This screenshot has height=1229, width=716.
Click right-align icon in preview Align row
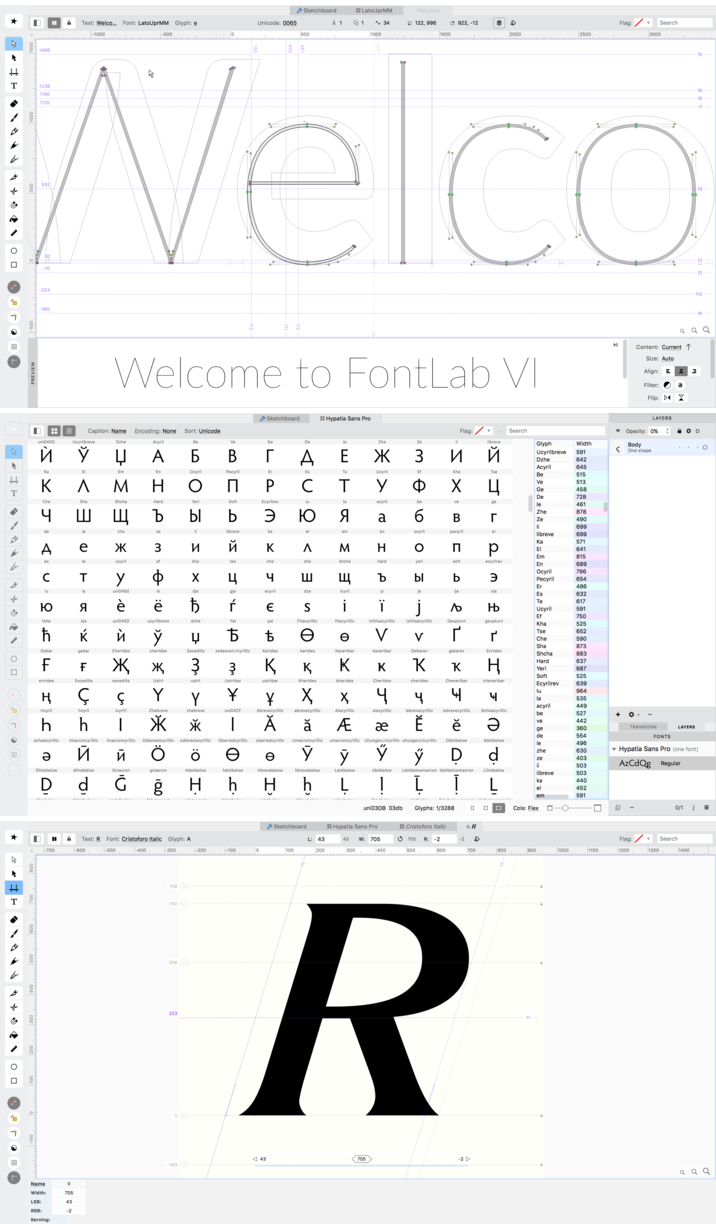coord(693,371)
